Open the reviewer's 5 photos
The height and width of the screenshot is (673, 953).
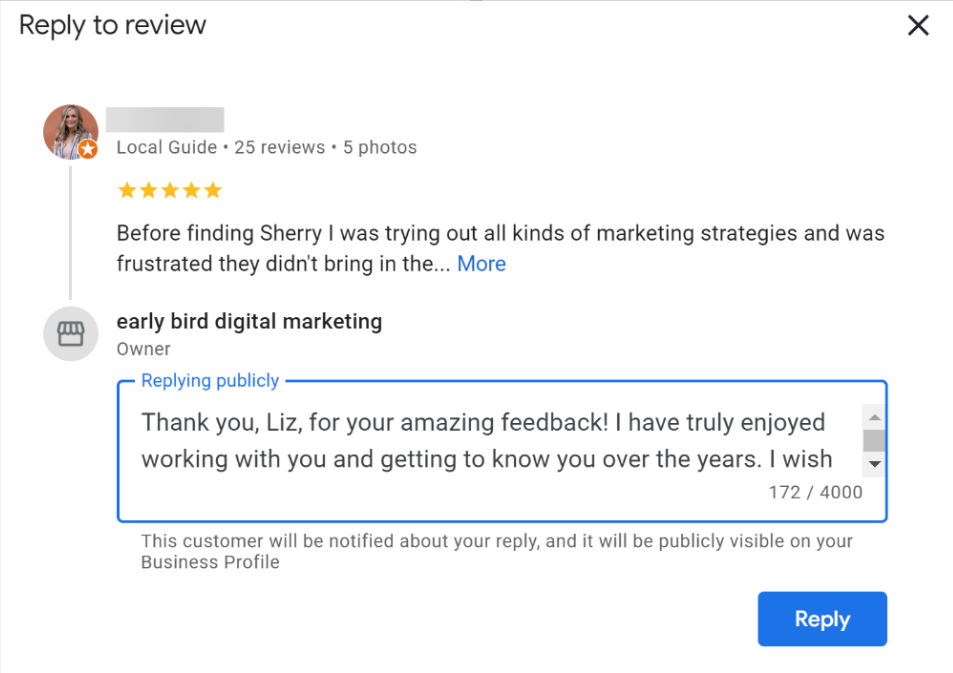pos(379,146)
